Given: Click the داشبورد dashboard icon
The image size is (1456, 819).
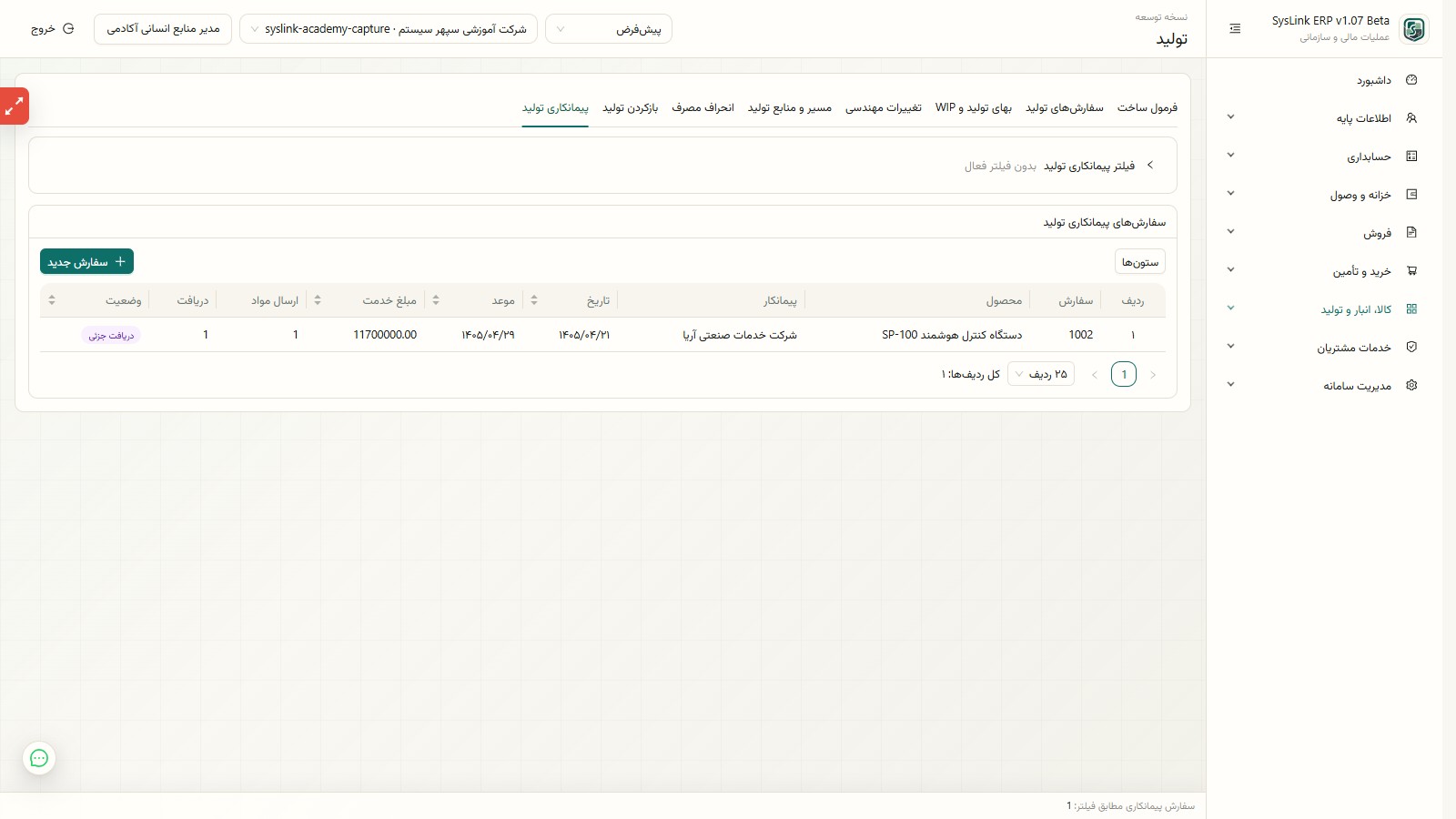Looking at the screenshot, I should (1411, 80).
